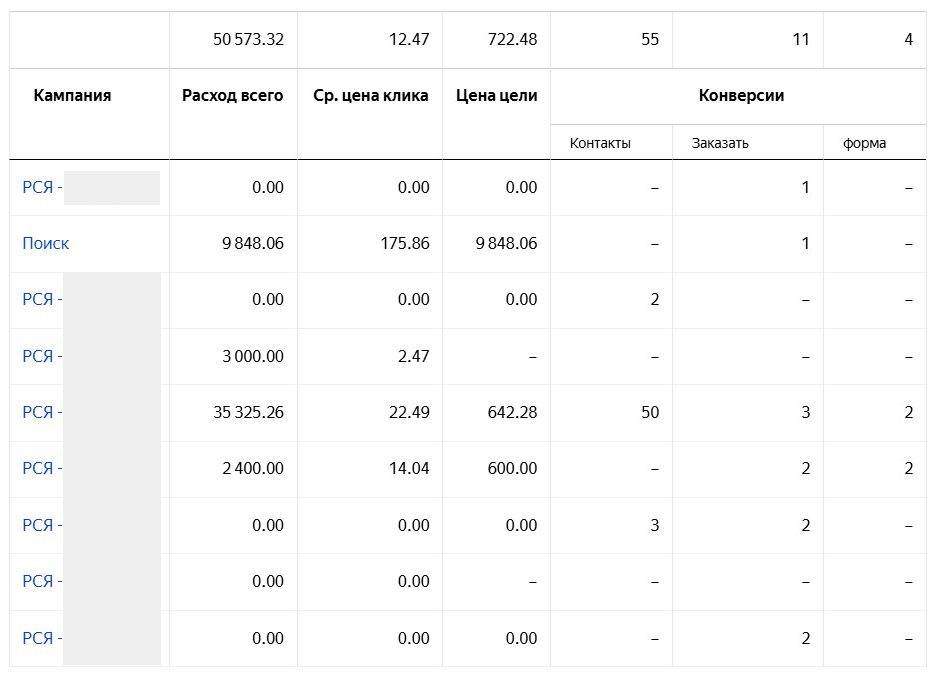This screenshot has width=938, height=674.
Task: Click the first РСЯ campaign link in the table
Action: pos(41,187)
